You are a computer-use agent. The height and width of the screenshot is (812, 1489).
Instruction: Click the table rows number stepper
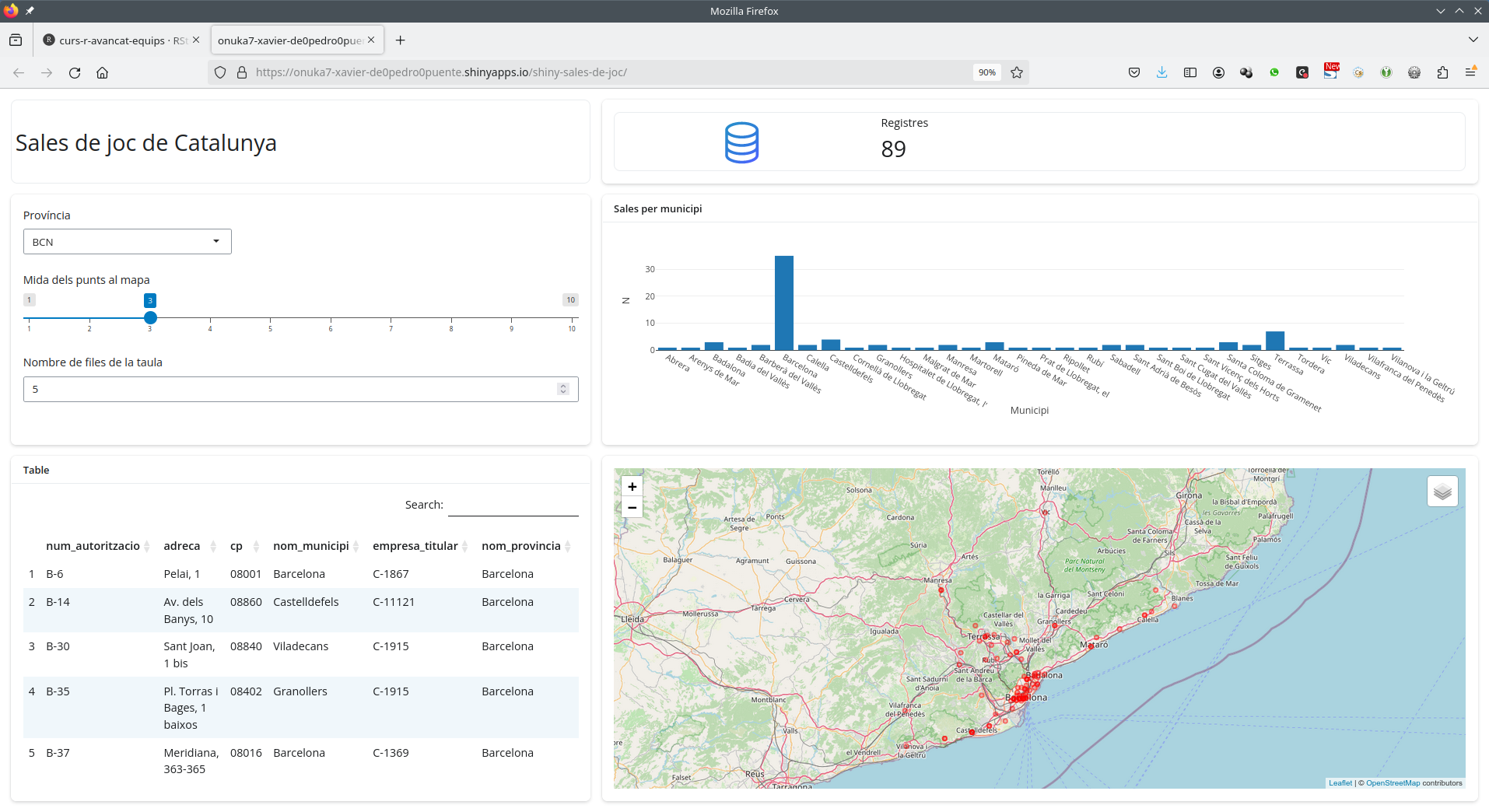[563, 389]
